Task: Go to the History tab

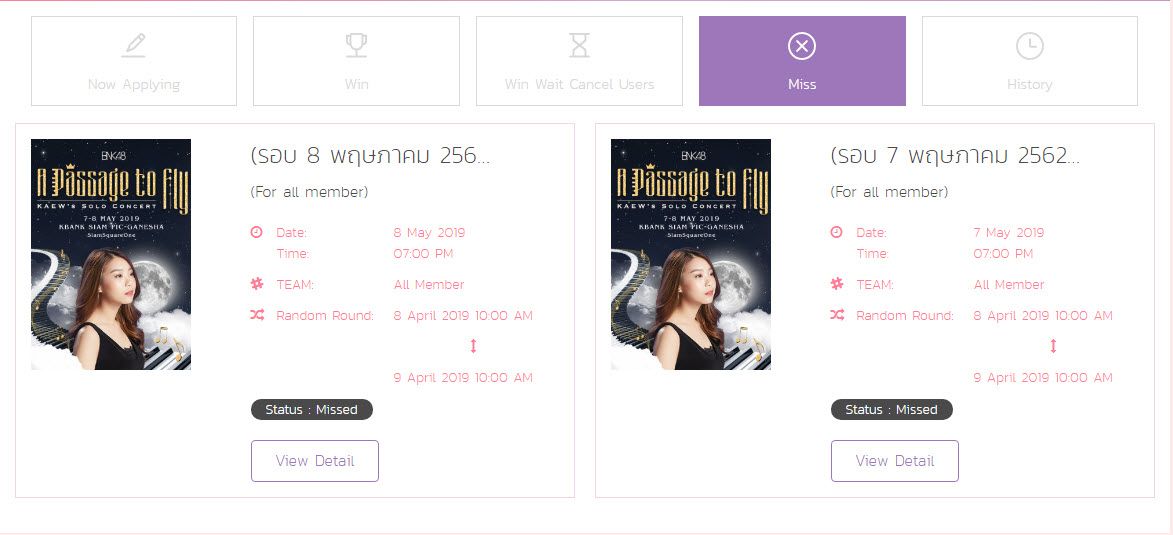Action: click(1029, 61)
